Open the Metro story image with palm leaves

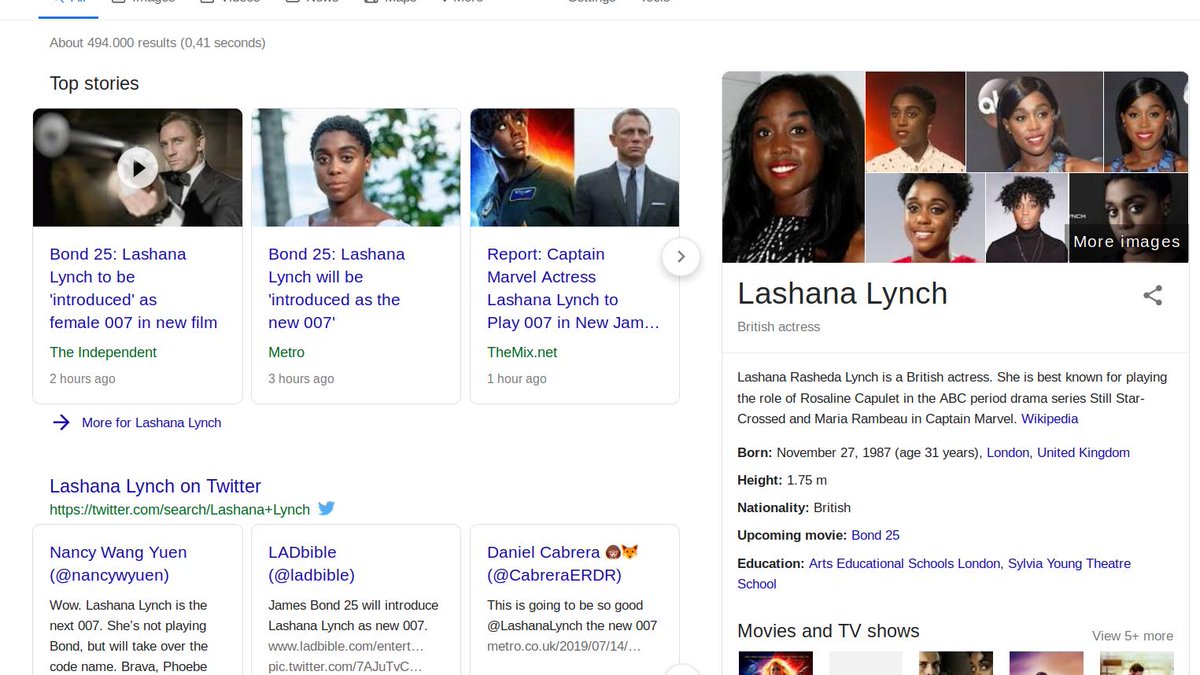pyautogui.click(x=356, y=167)
